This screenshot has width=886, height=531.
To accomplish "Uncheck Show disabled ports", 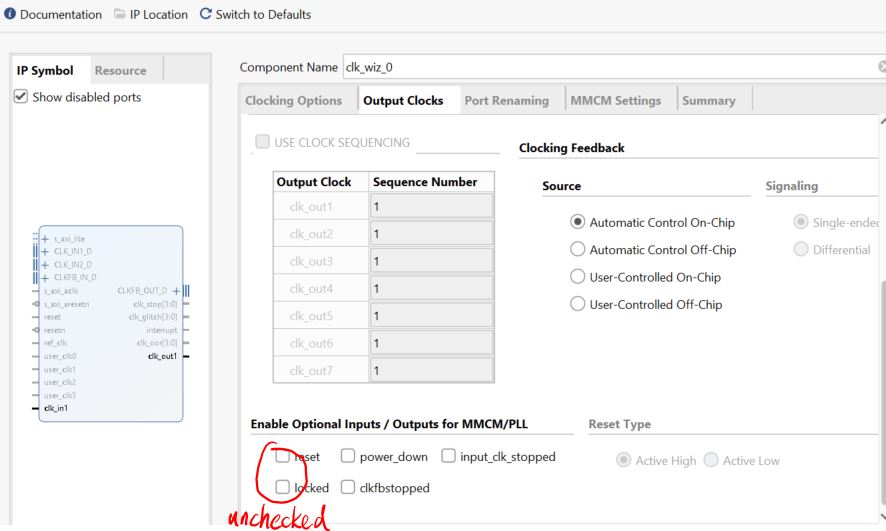I will pos(21,97).
